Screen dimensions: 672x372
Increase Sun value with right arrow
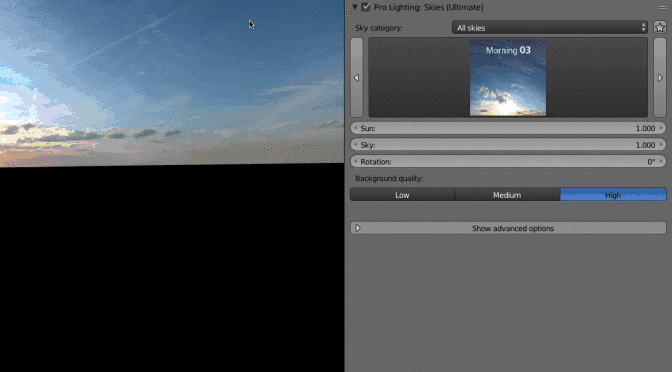coord(661,128)
